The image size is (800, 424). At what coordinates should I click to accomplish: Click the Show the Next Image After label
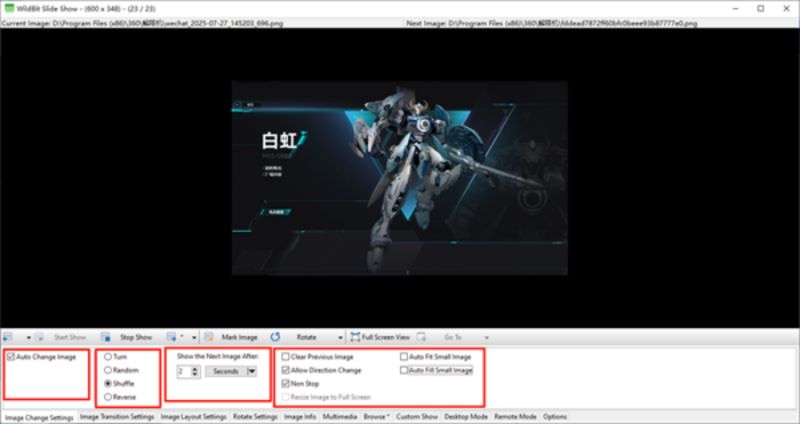tap(218, 356)
